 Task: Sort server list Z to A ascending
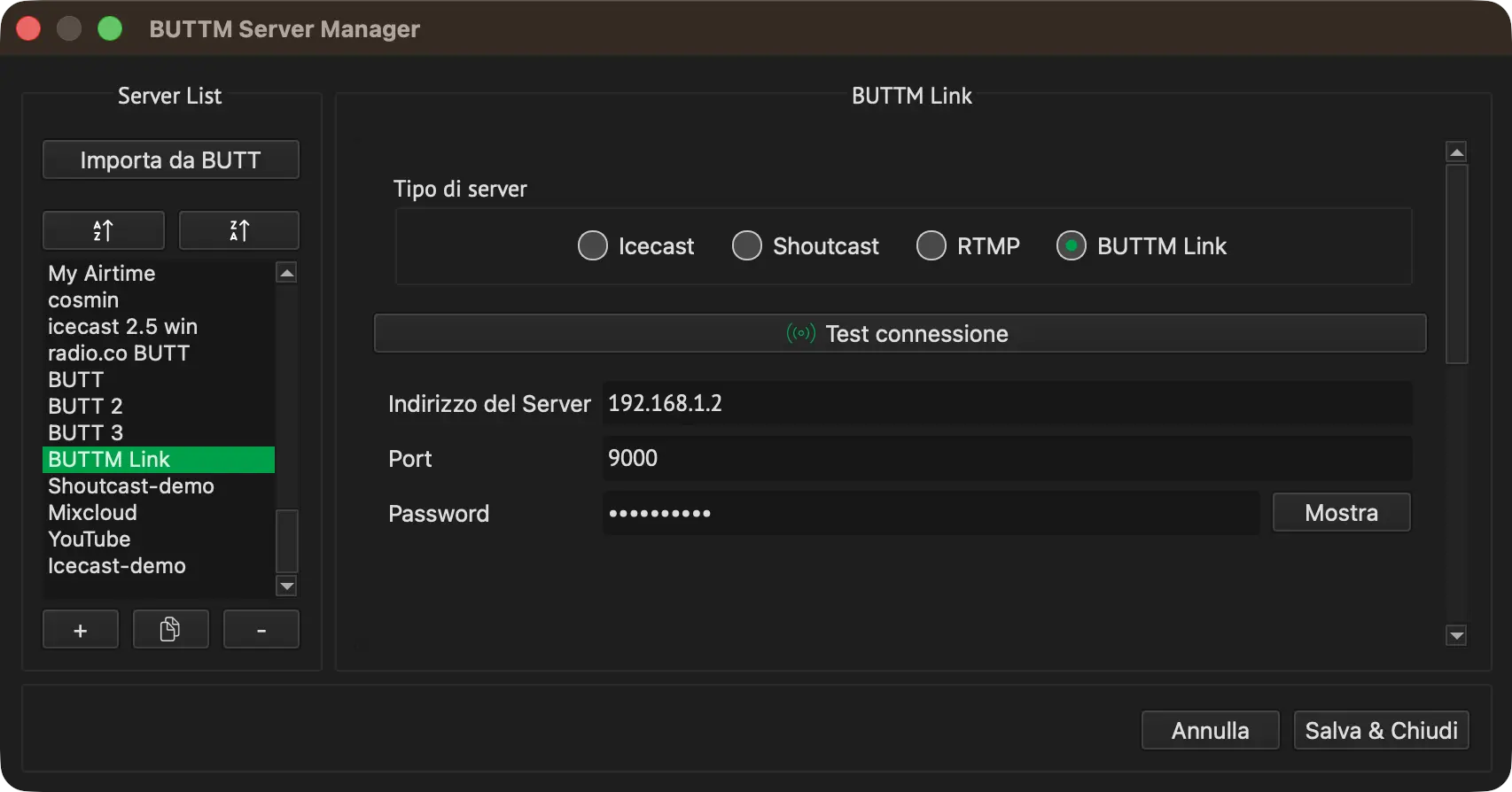click(x=239, y=230)
